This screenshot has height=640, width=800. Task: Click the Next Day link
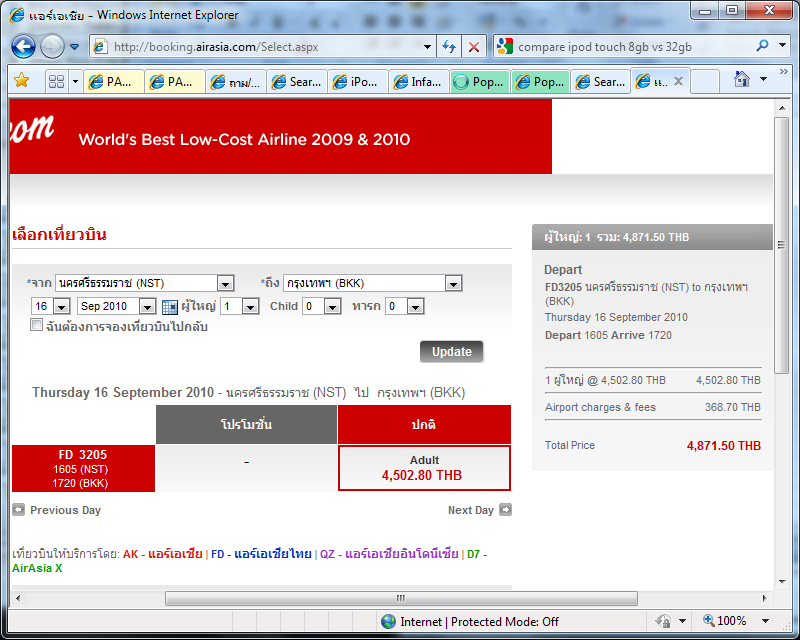coord(470,510)
